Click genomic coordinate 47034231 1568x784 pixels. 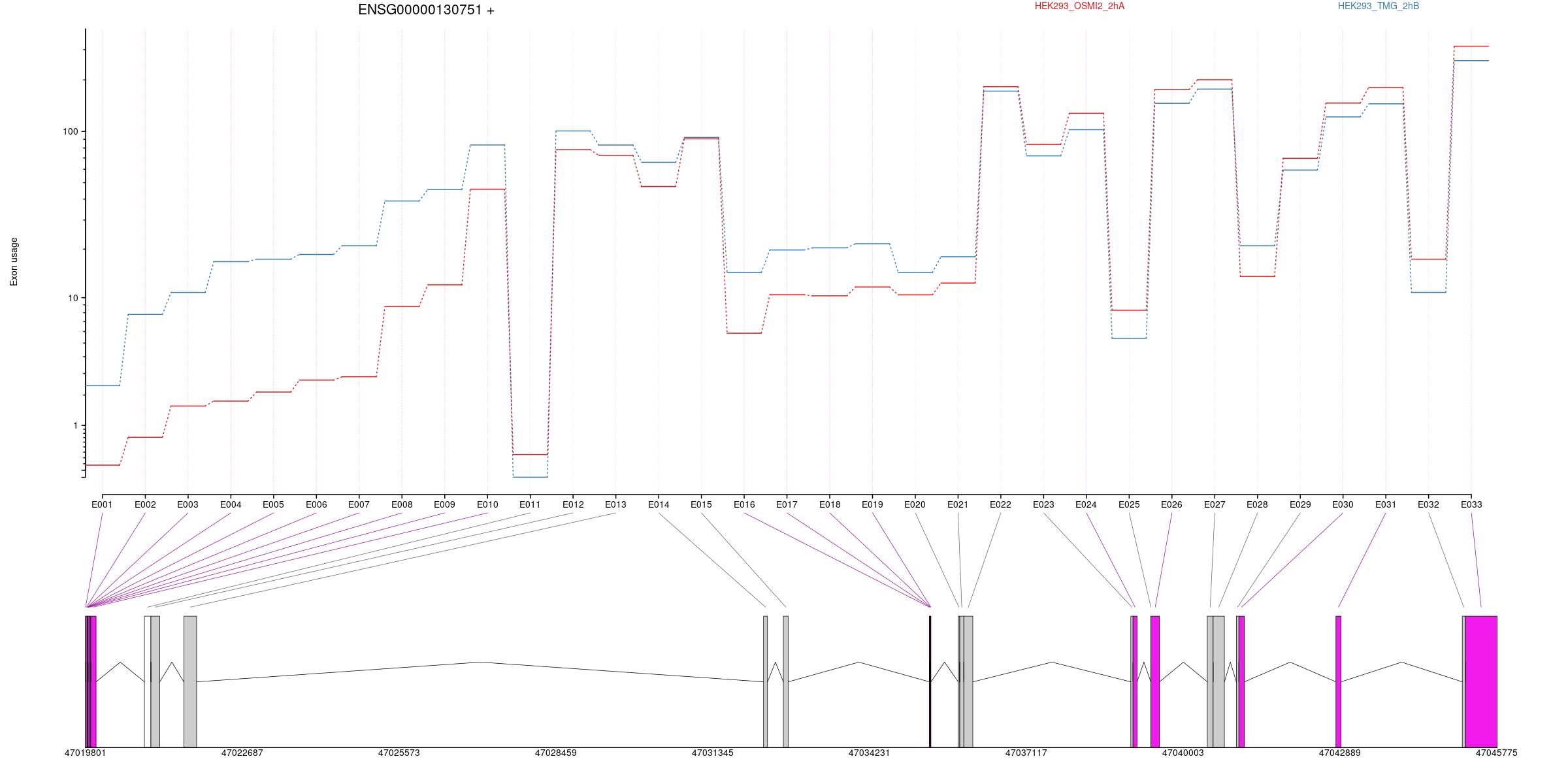click(x=869, y=753)
